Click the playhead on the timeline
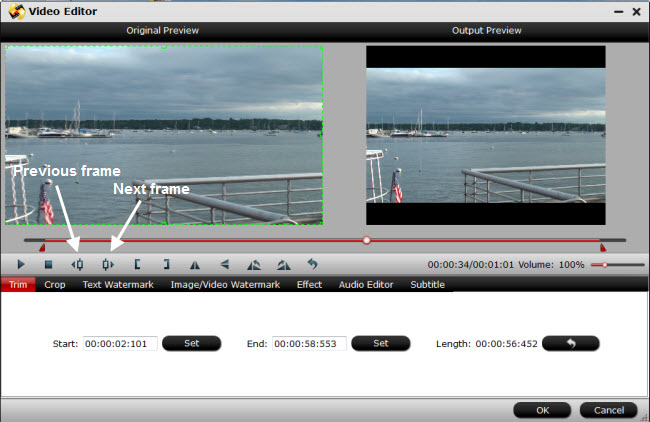This screenshot has width=650, height=422. (366, 240)
